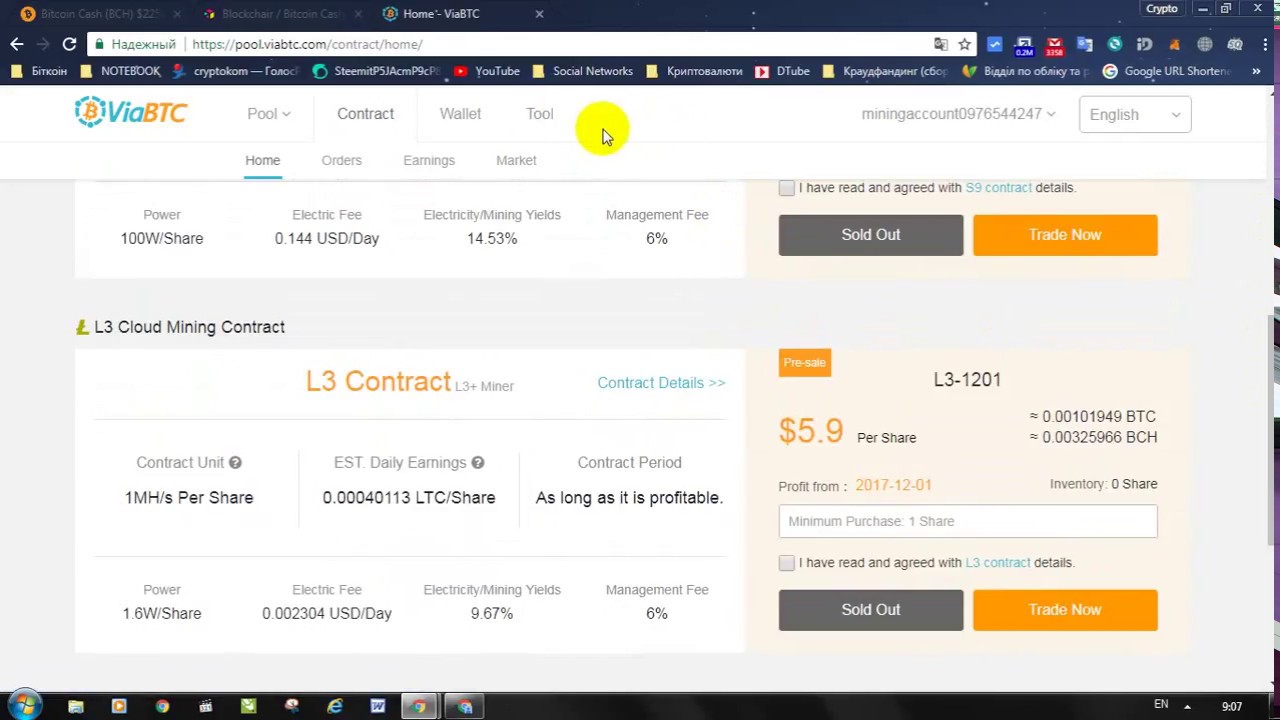Tick the S9 contract agreement checkbox
This screenshot has height=720, width=1280.
tap(787, 188)
